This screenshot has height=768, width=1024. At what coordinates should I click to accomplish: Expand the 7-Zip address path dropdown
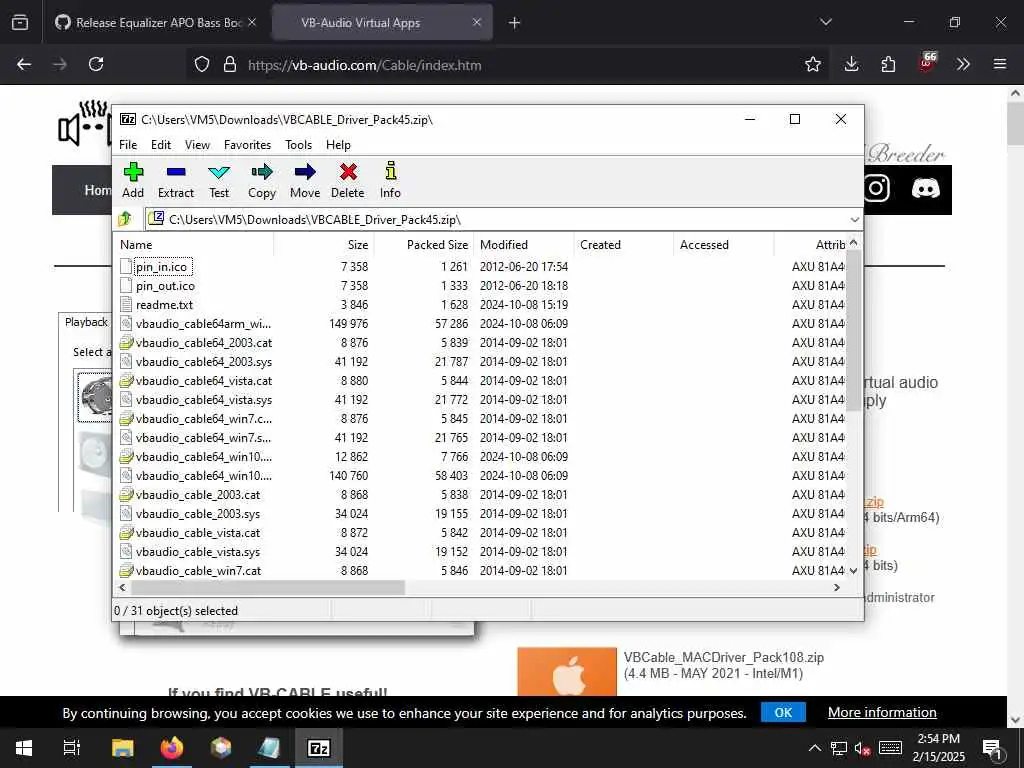tap(854, 219)
